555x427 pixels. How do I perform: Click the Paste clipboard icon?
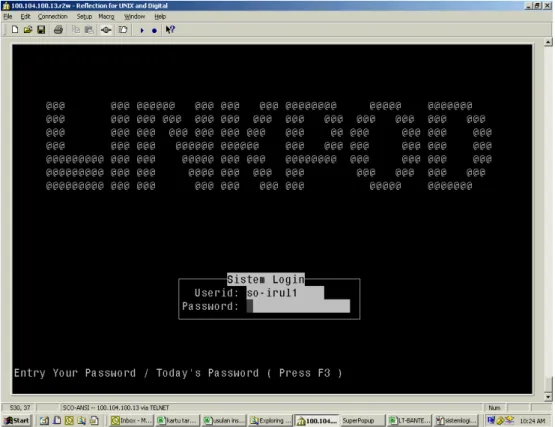pyautogui.click(x=89, y=30)
